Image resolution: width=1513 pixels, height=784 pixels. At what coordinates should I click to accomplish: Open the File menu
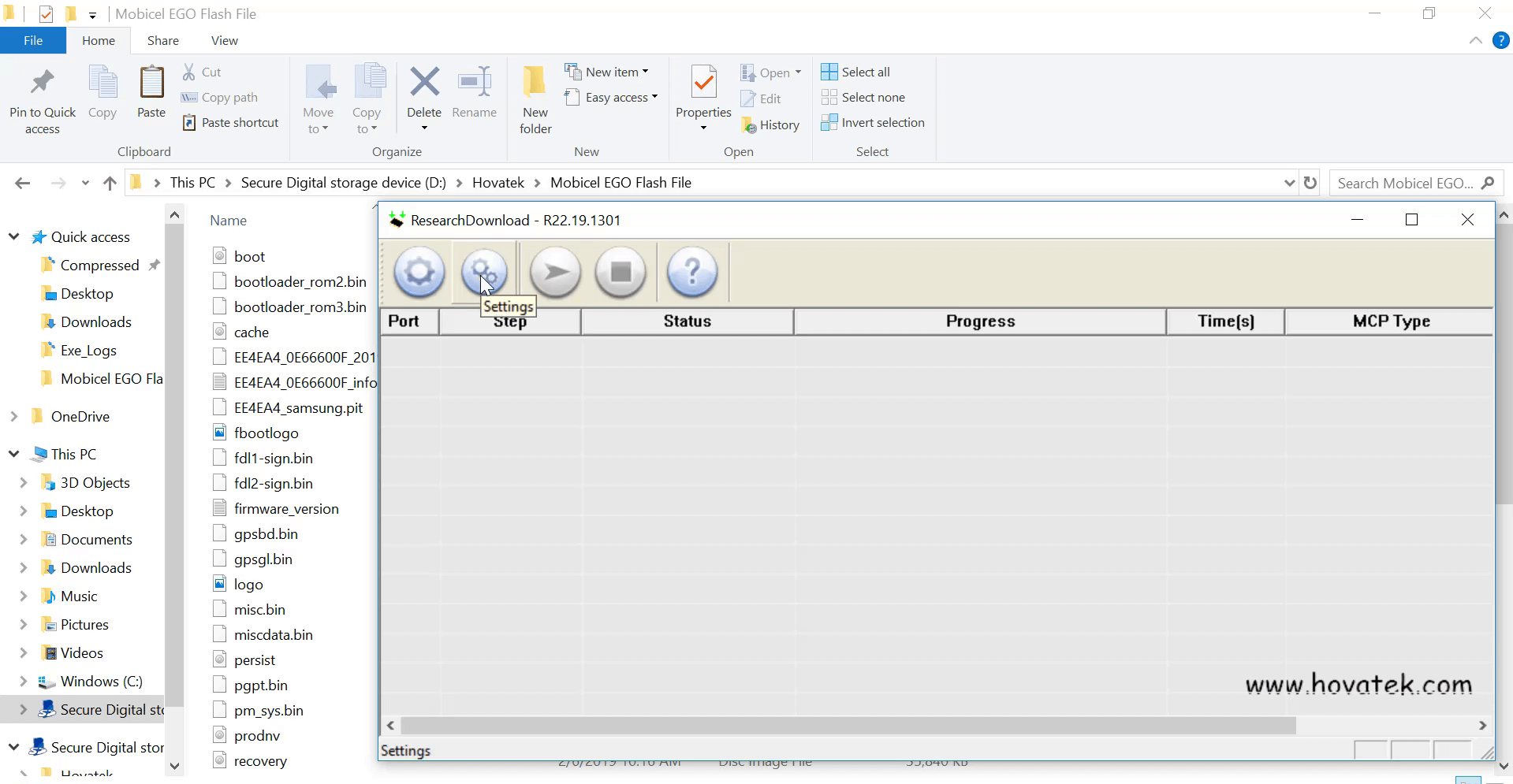[32, 39]
